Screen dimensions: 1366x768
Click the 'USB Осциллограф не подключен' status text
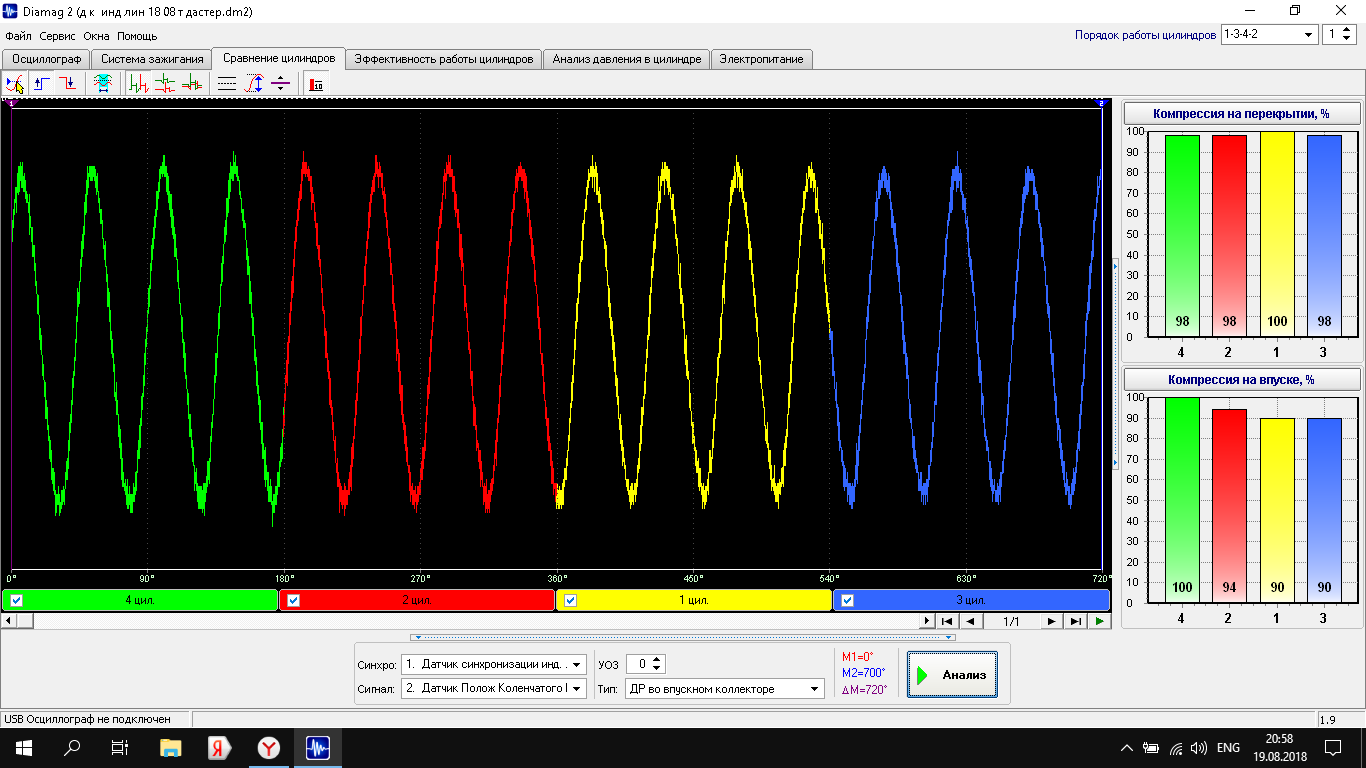coord(87,719)
